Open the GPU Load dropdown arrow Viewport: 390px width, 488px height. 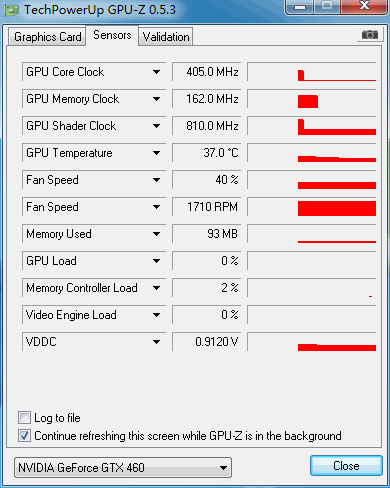(156, 261)
